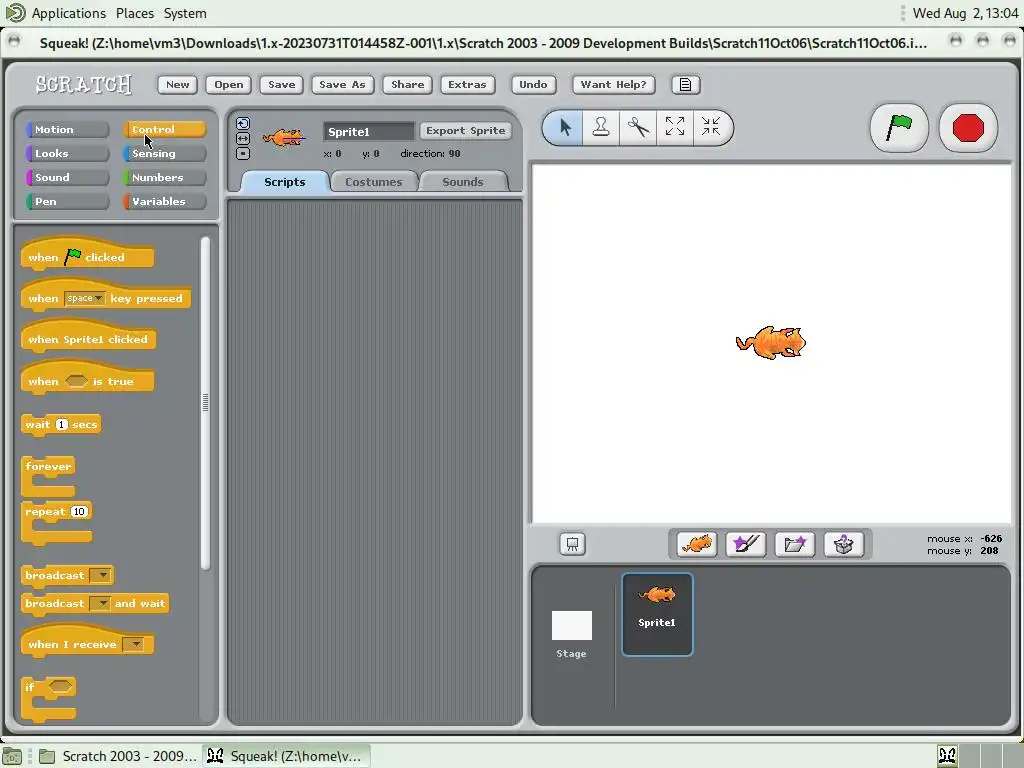This screenshot has width=1024, height=768.
Task: Click the New button
Action: (x=178, y=84)
